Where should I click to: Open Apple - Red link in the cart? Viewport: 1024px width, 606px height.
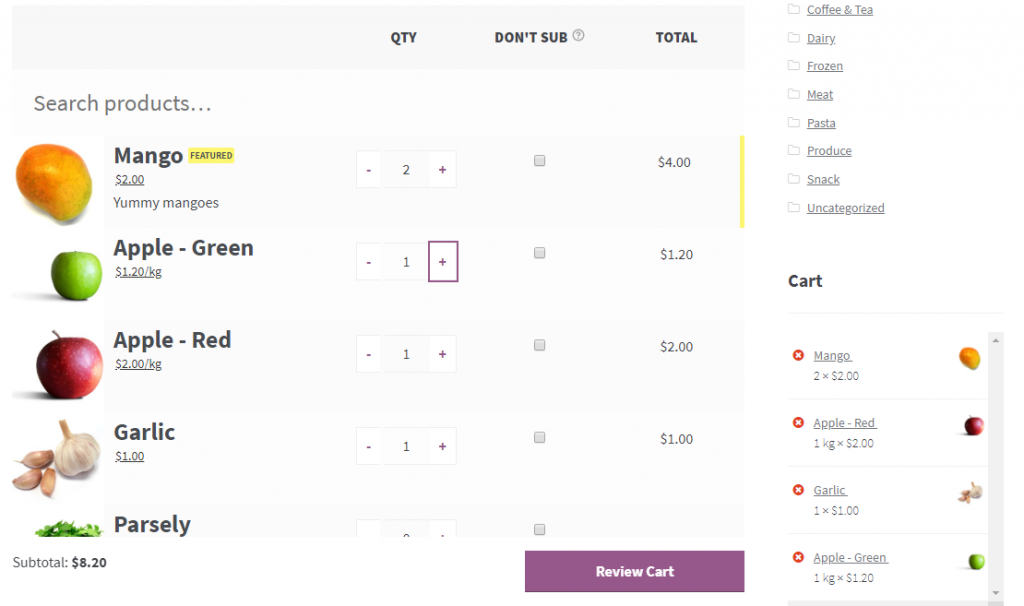(844, 423)
